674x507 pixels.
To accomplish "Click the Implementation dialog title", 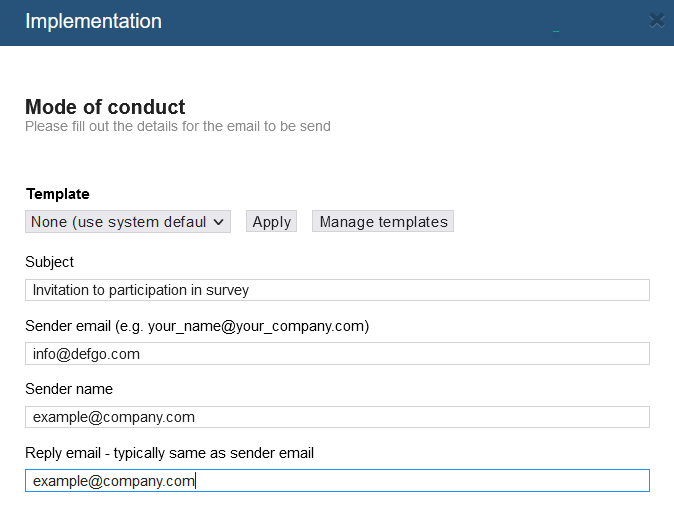I will pyautogui.click(x=93, y=21).
